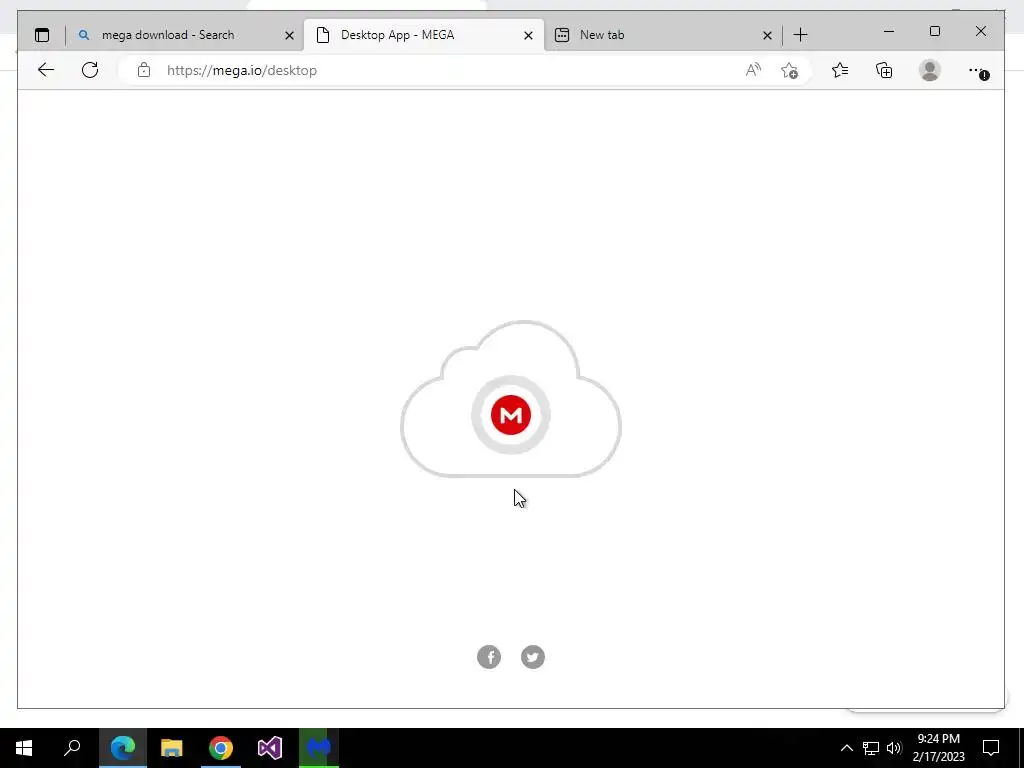Viewport: 1024px width, 768px height.
Task: Open the tab actions menu icon
Action: [42, 35]
